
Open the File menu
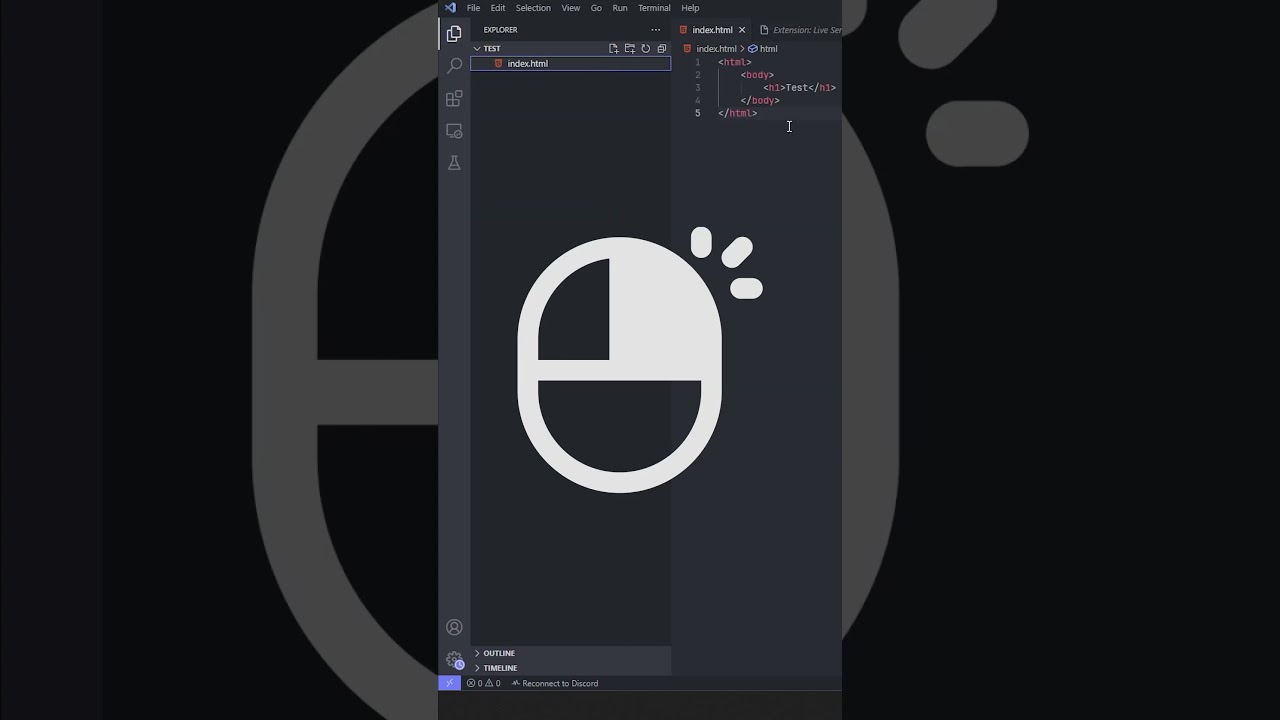pos(473,8)
